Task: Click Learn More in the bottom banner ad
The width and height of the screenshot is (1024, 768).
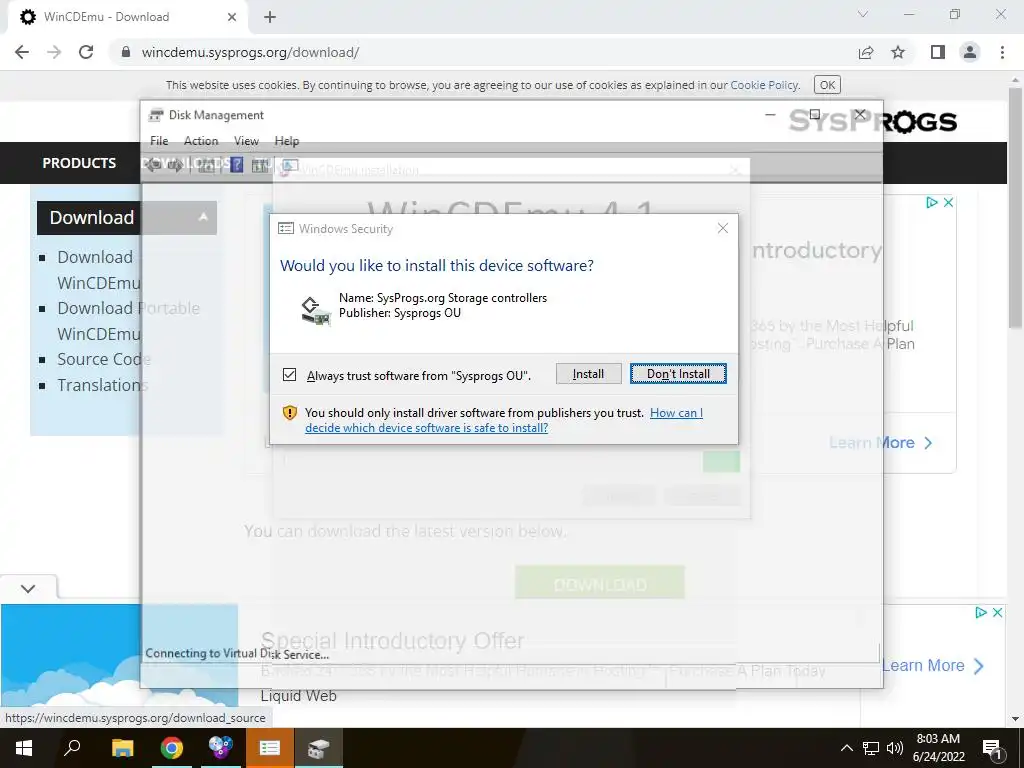Action: click(933, 665)
